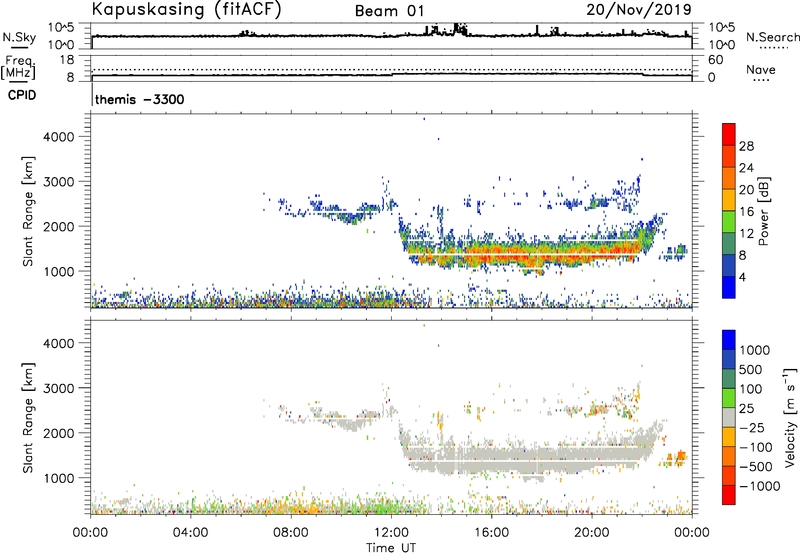The height and width of the screenshot is (554, 800).
Task: Click the Nave legend label
Action: click(x=761, y=69)
